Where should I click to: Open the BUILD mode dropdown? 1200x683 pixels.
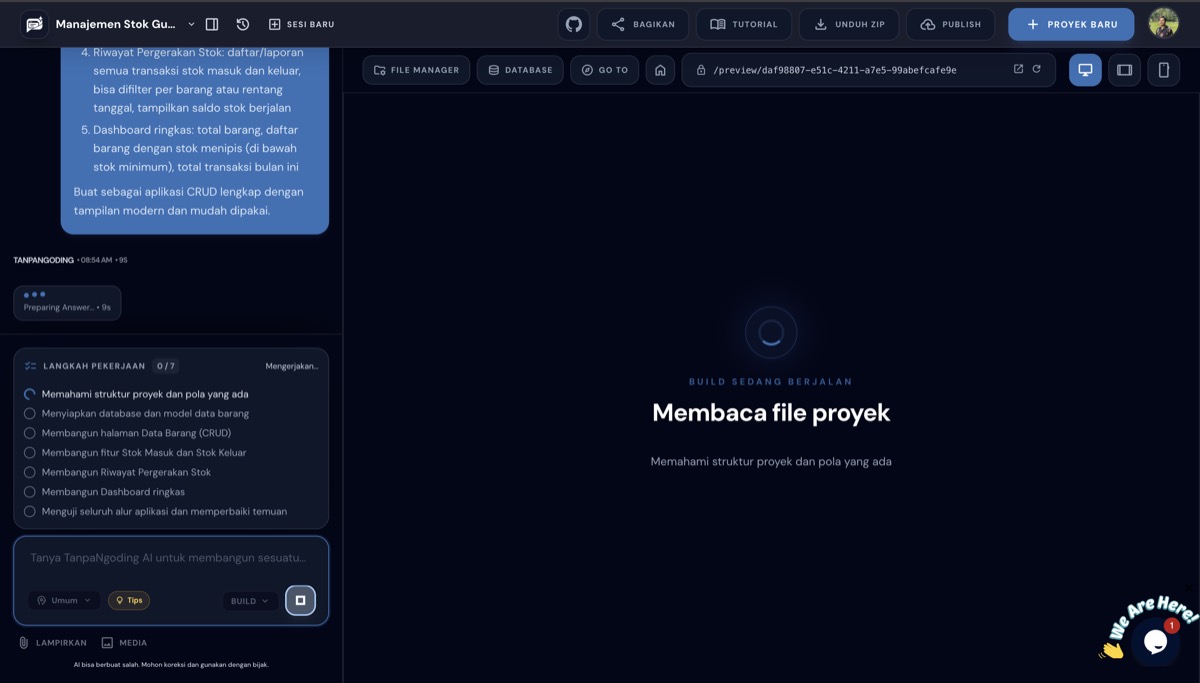(250, 601)
